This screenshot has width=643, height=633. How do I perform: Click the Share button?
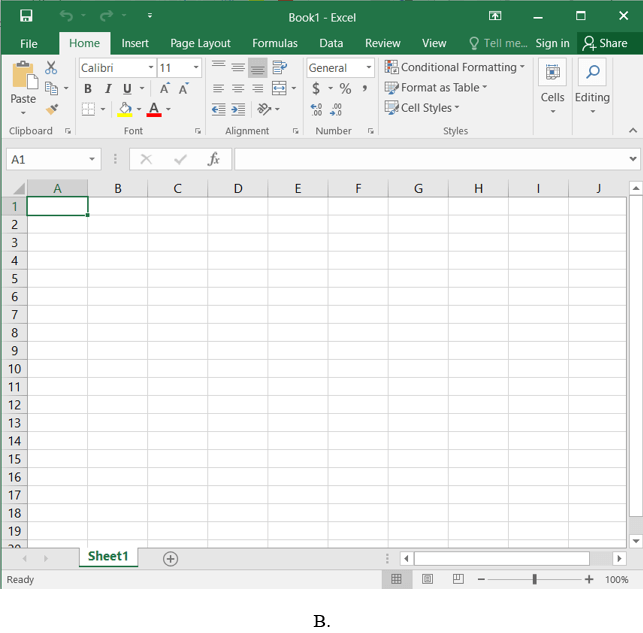[x=605, y=43]
